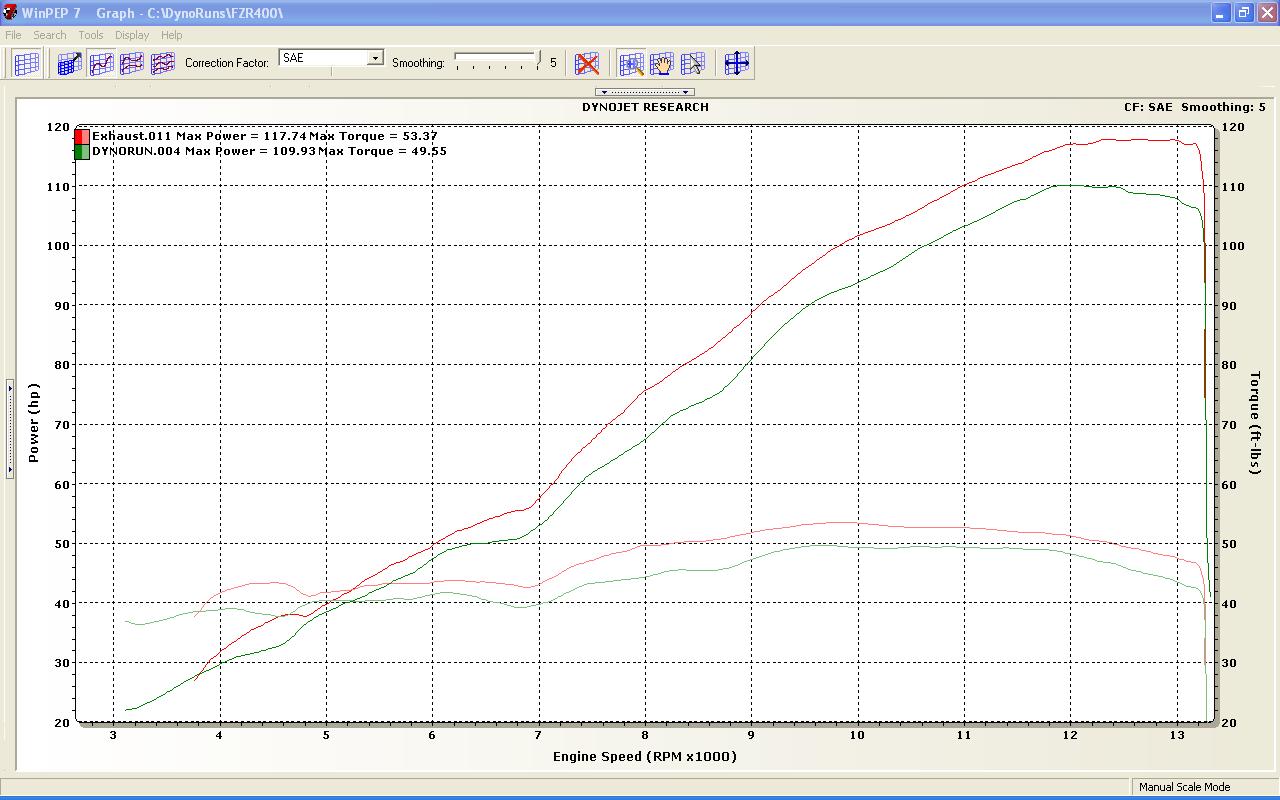The width and height of the screenshot is (1280, 800).
Task: Click the DYNOJET RESEARCH graph title
Action: tap(645, 107)
